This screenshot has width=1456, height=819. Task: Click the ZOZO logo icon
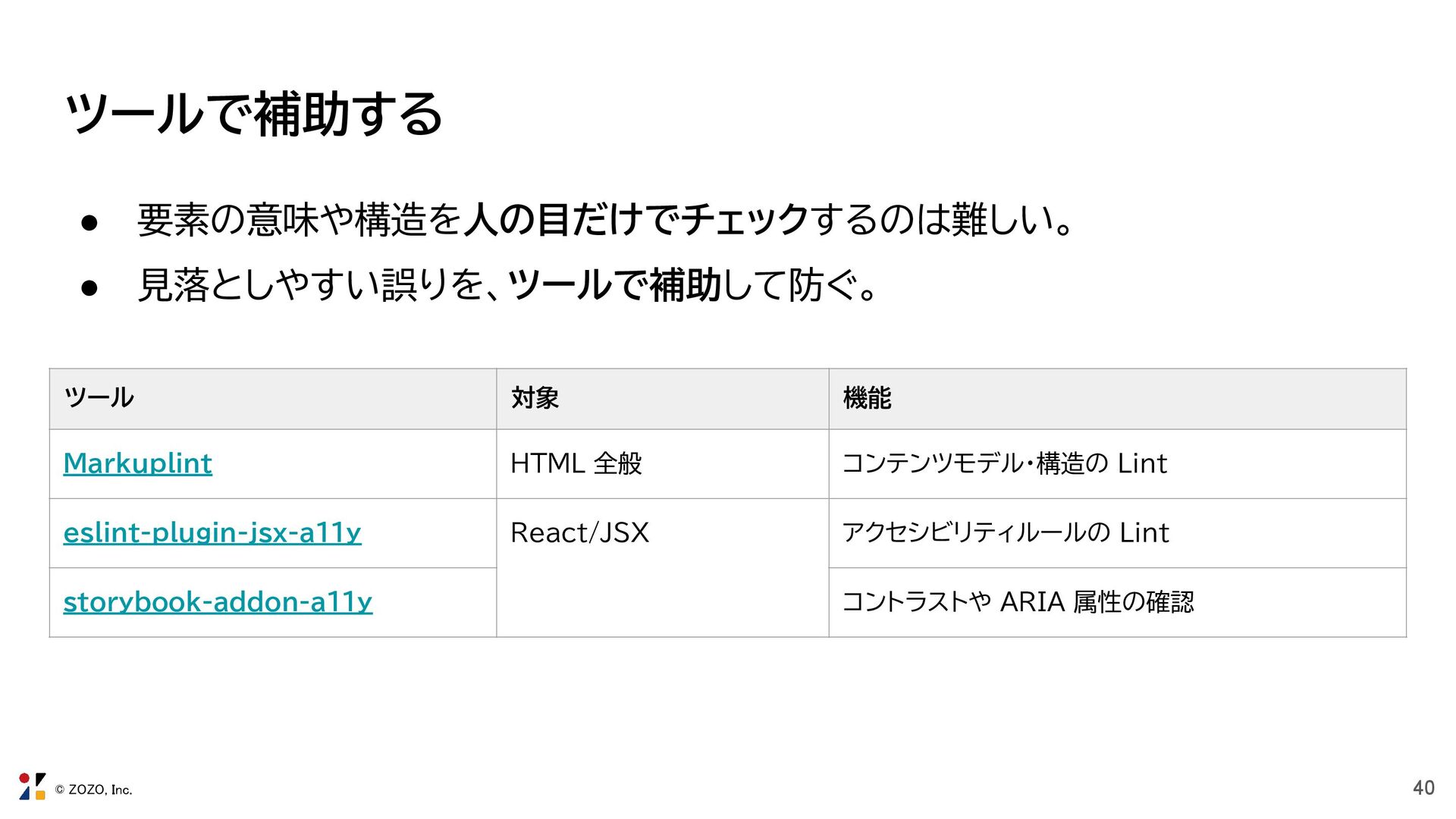[32, 787]
